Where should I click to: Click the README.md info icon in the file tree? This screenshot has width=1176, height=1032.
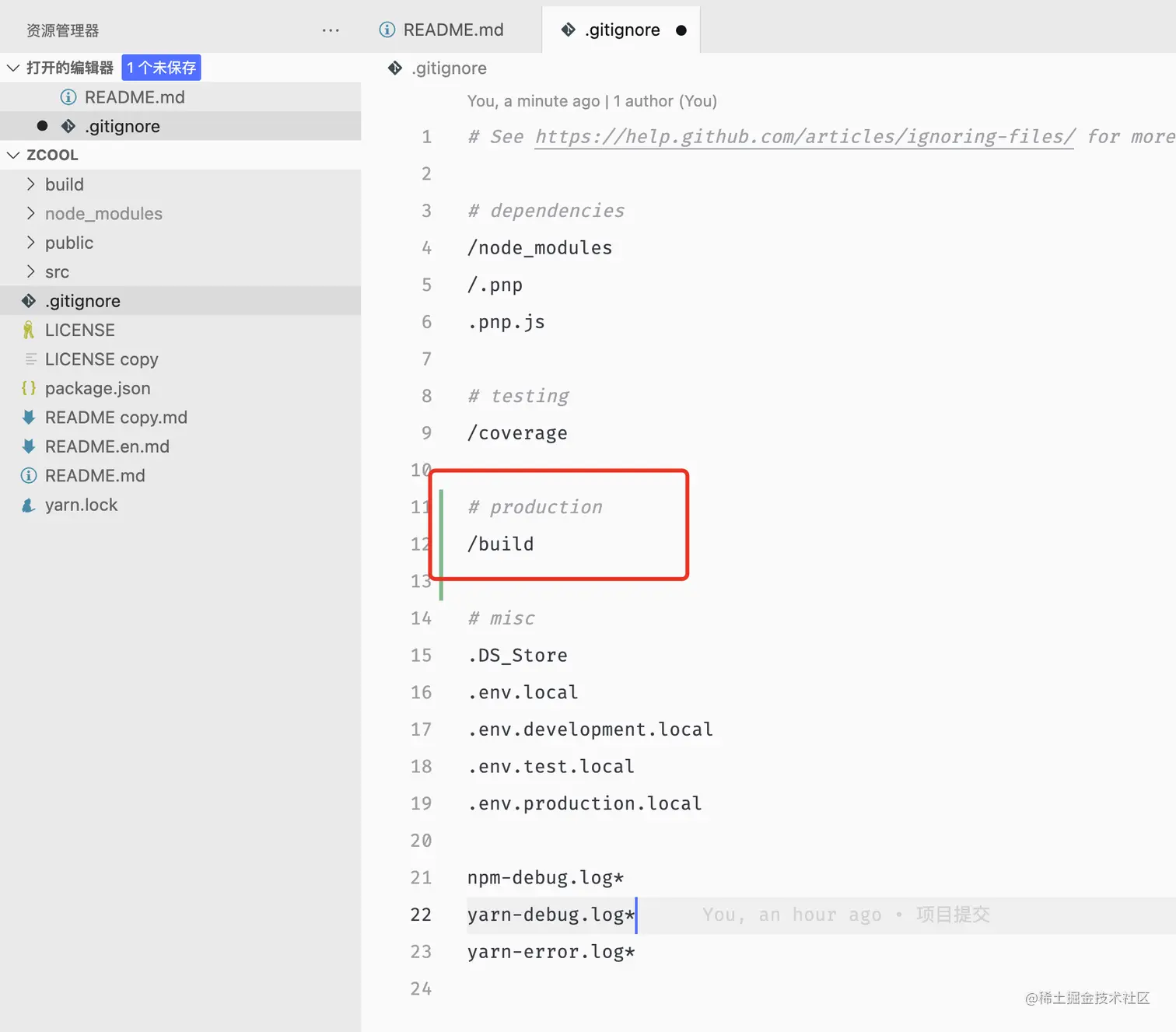[x=29, y=476]
